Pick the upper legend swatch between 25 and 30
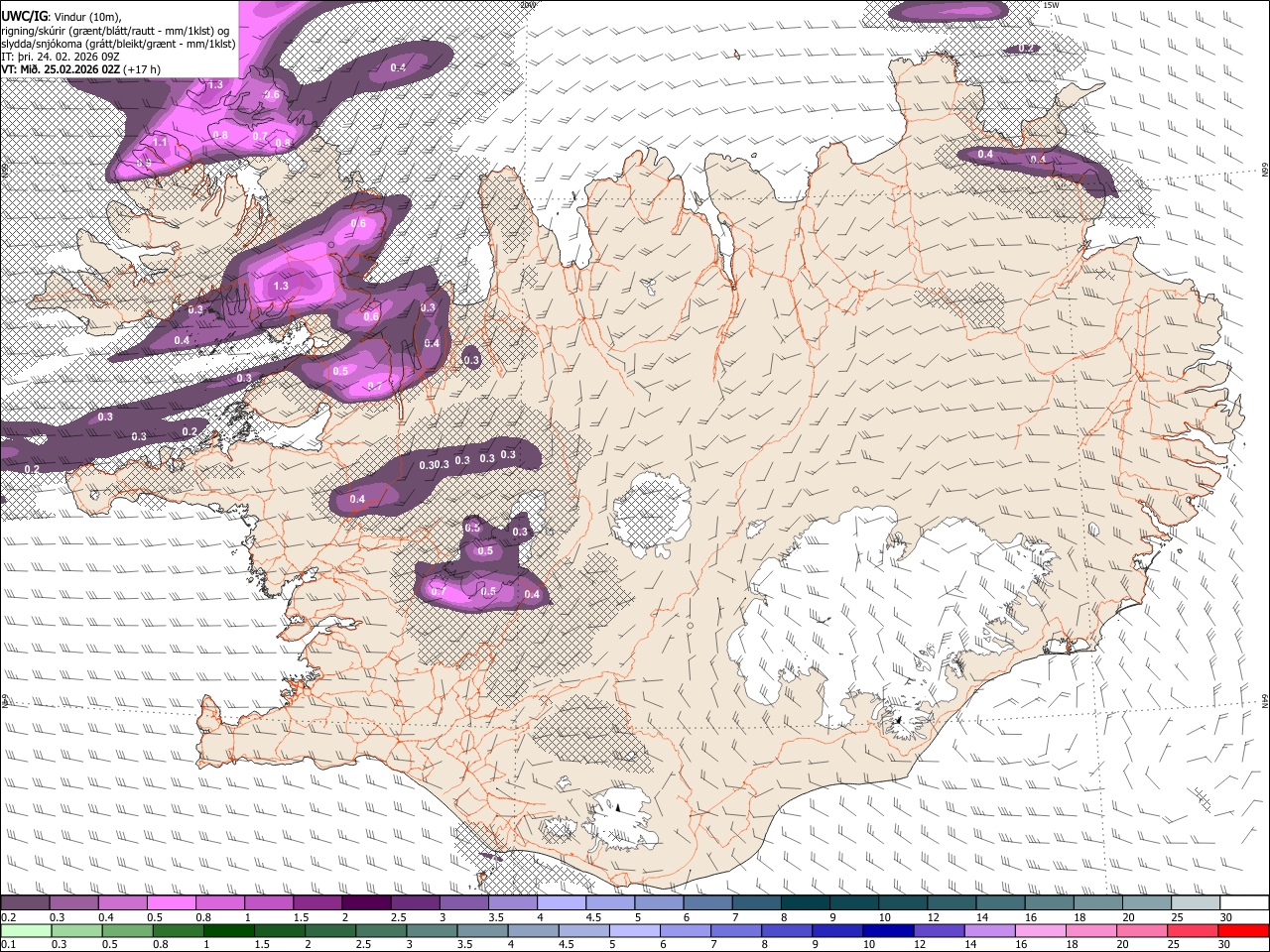This screenshot has height=952, width=1270. click(x=1197, y=903)
